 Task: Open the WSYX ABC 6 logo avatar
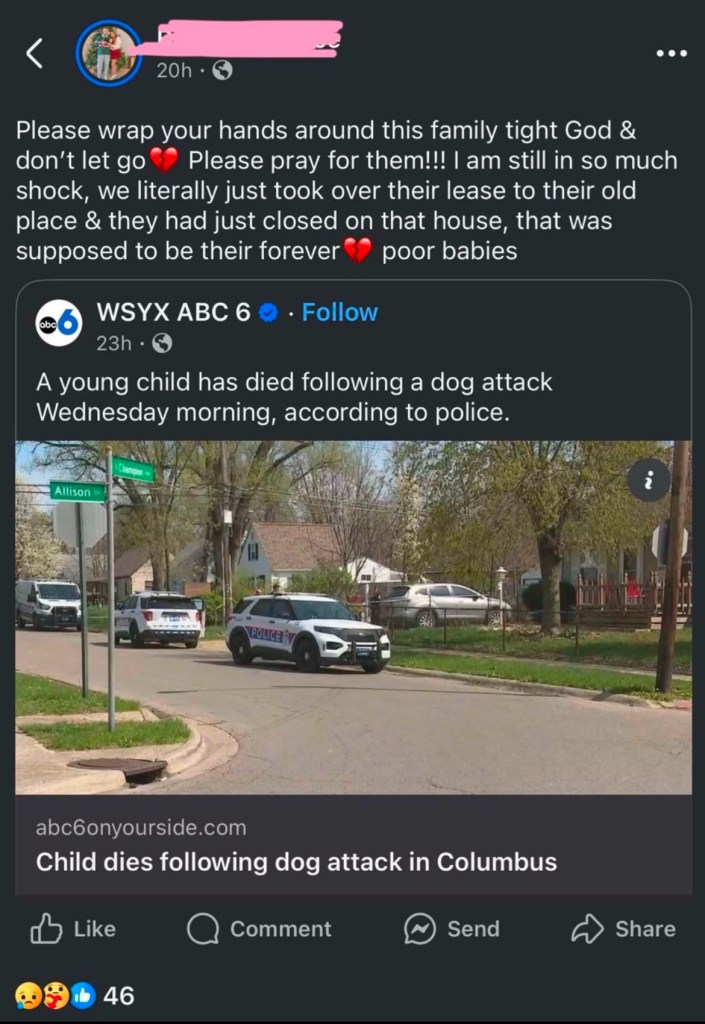coord(59,323)
